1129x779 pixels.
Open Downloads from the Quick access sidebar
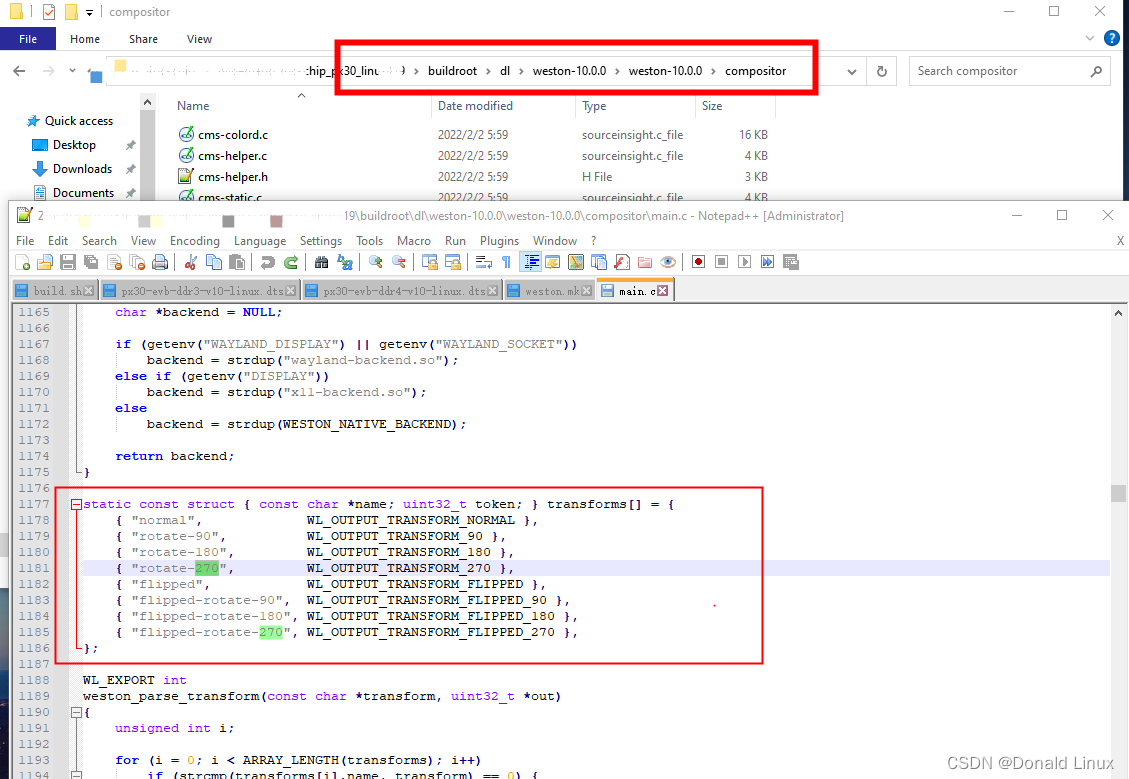[82, 168]
